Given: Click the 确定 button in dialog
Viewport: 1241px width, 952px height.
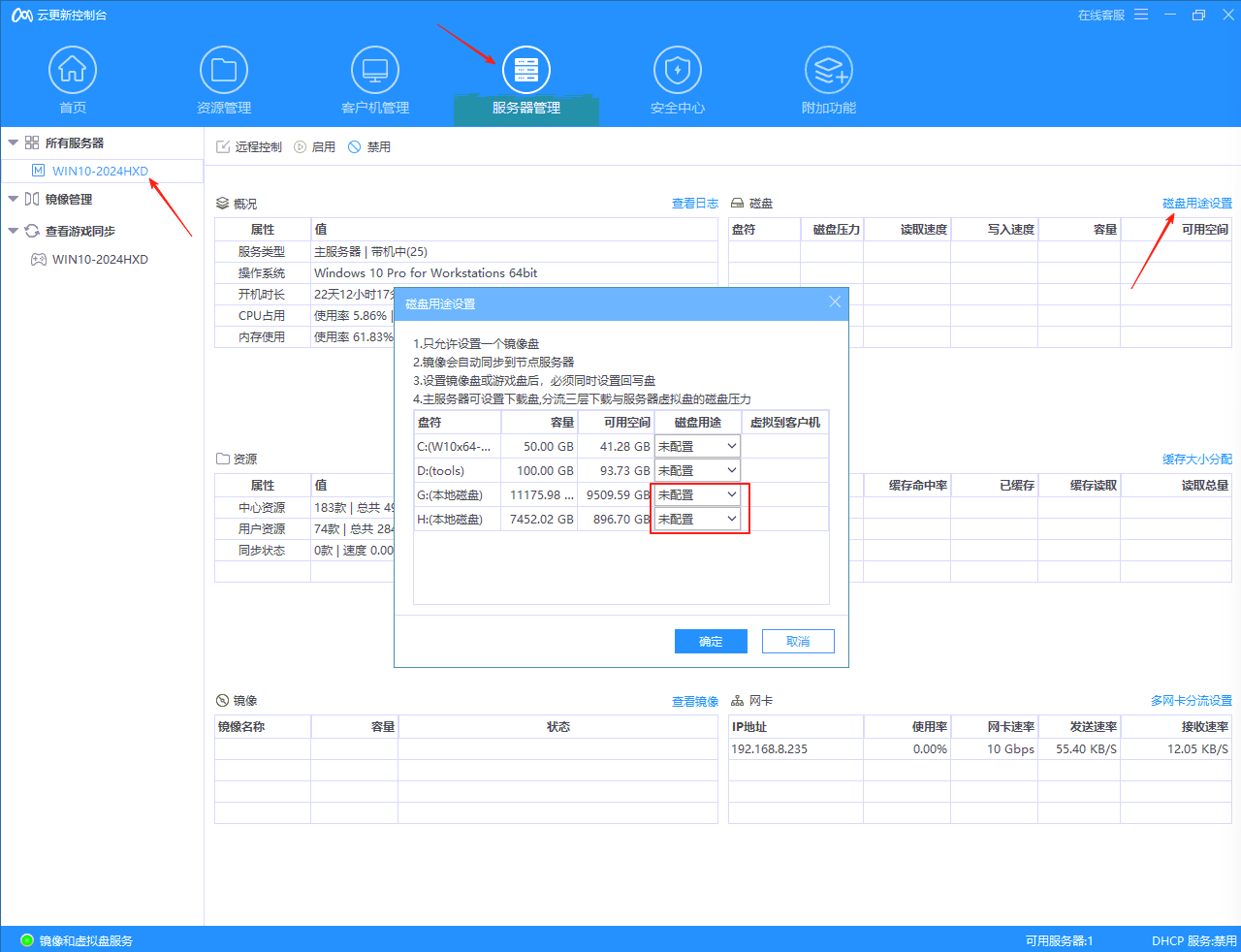Looking at the screenshot, I should [711, 642].
